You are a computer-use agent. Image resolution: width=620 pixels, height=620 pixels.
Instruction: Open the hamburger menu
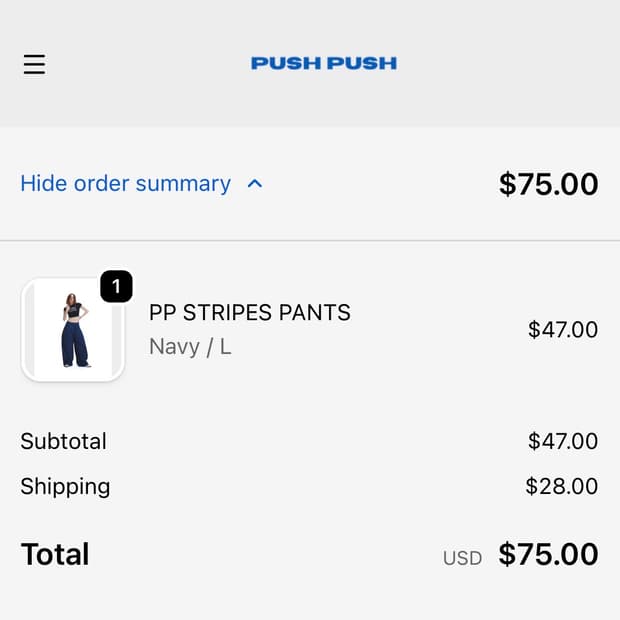[34, 64]
